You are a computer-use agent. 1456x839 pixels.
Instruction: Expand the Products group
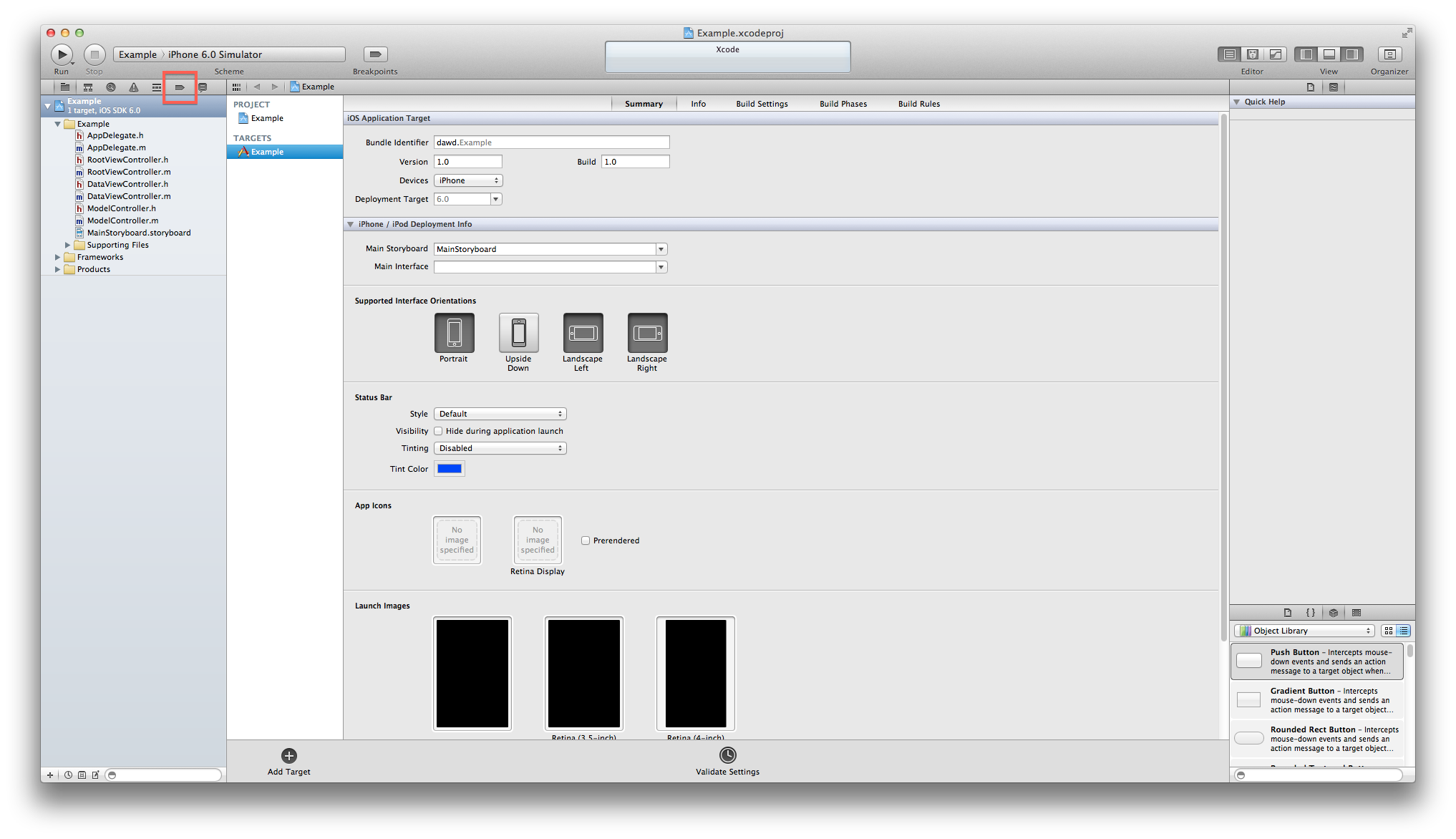(x=58, y=269)
